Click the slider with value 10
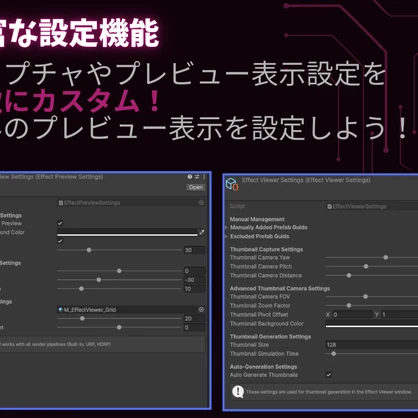 pyautogui.click(x=119, y=289)
